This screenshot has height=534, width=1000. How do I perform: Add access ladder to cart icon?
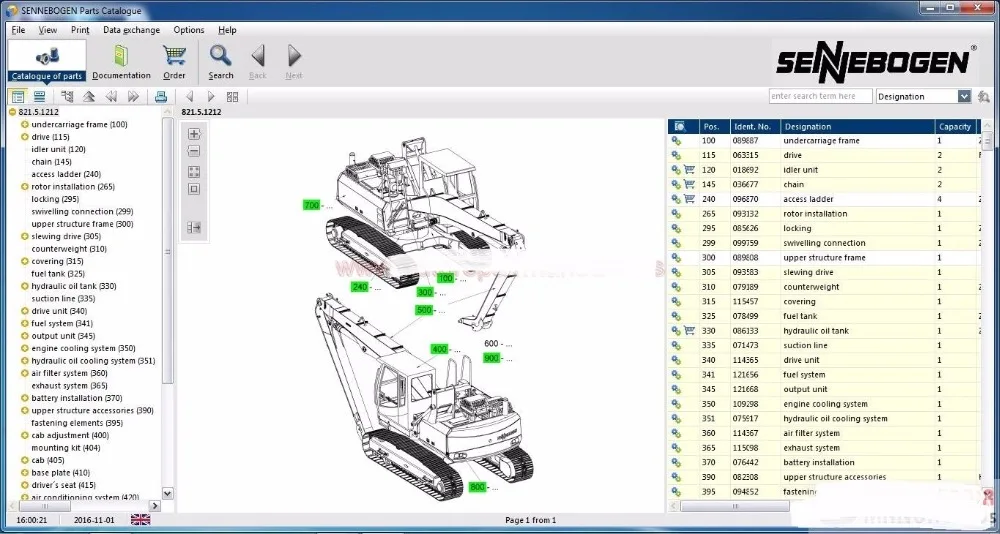pyautogui.click(x=689, y=199)
